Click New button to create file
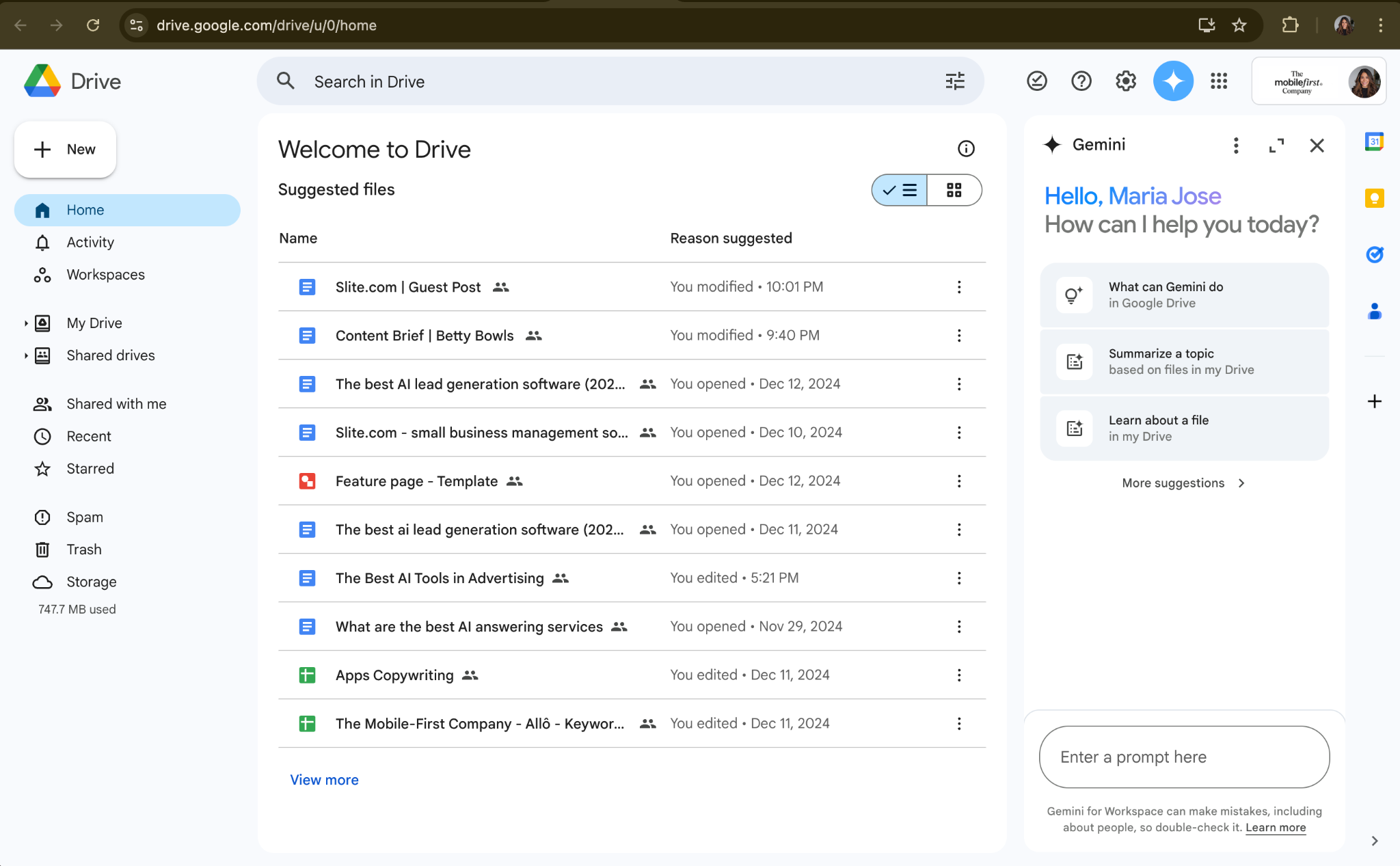 (x=64, y=148)
